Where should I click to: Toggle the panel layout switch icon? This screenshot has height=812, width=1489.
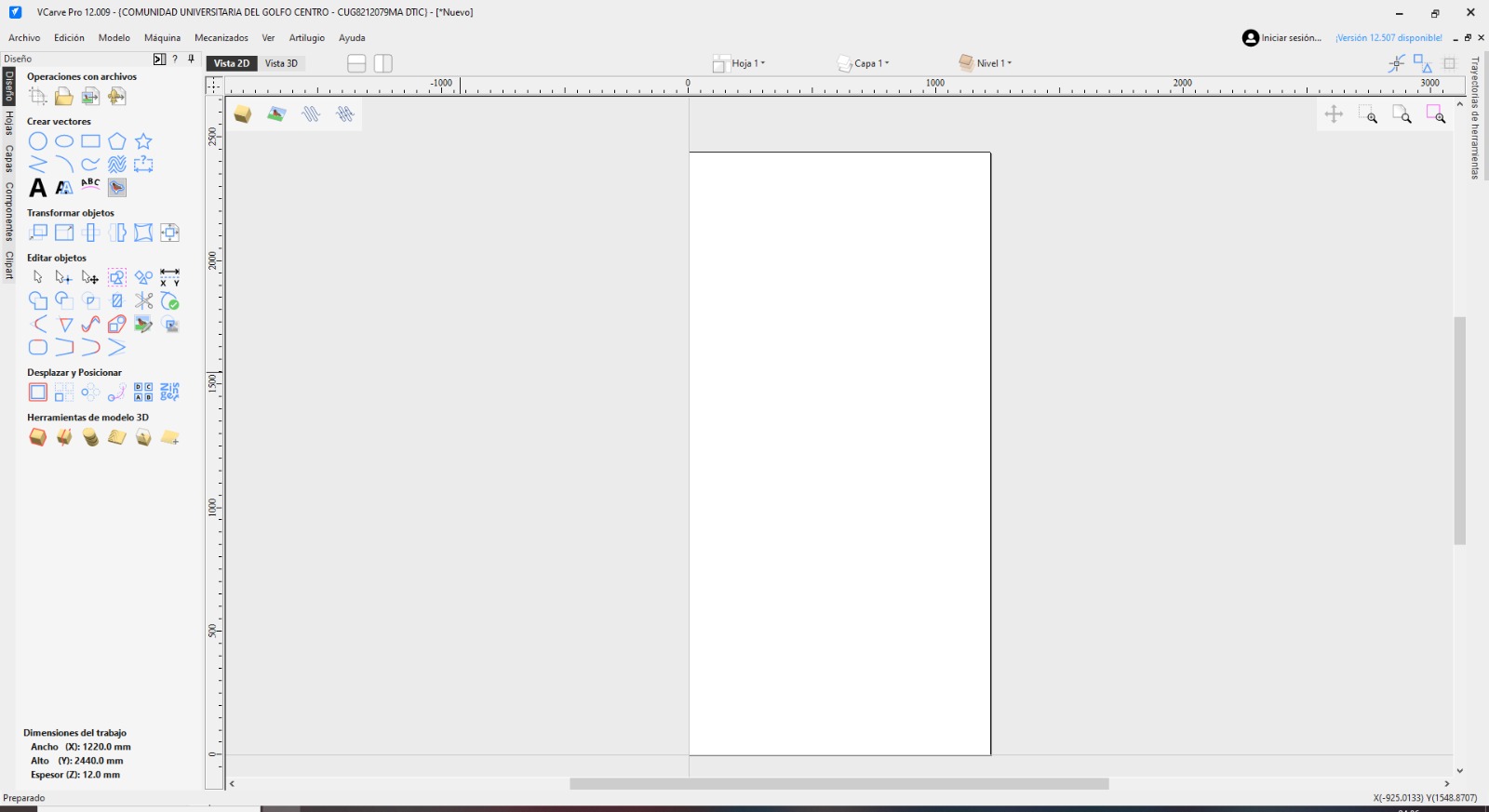159,59
